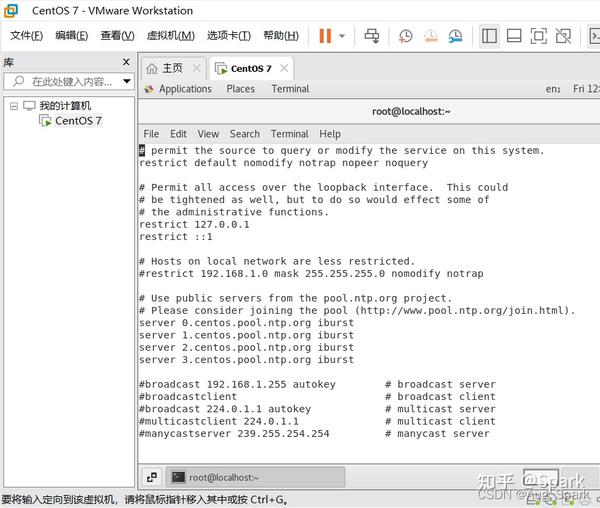Select root@localhost:~ taskbar window button
This screenshot has width=600, height=508.
[256, 477]
